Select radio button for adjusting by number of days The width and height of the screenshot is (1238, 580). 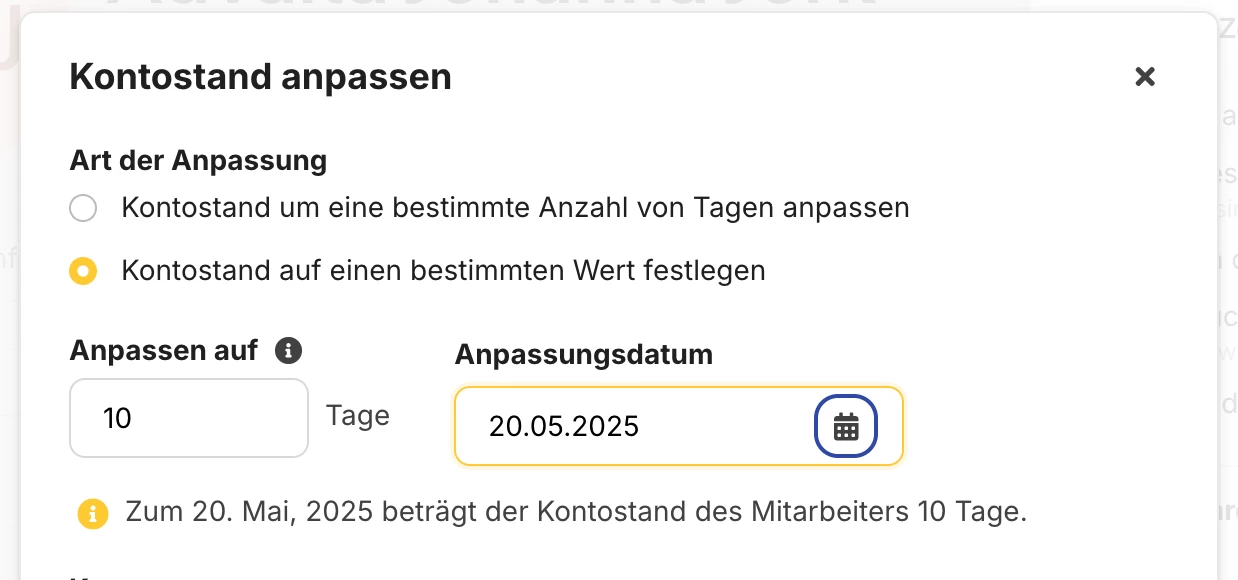[x=83, y=208]
